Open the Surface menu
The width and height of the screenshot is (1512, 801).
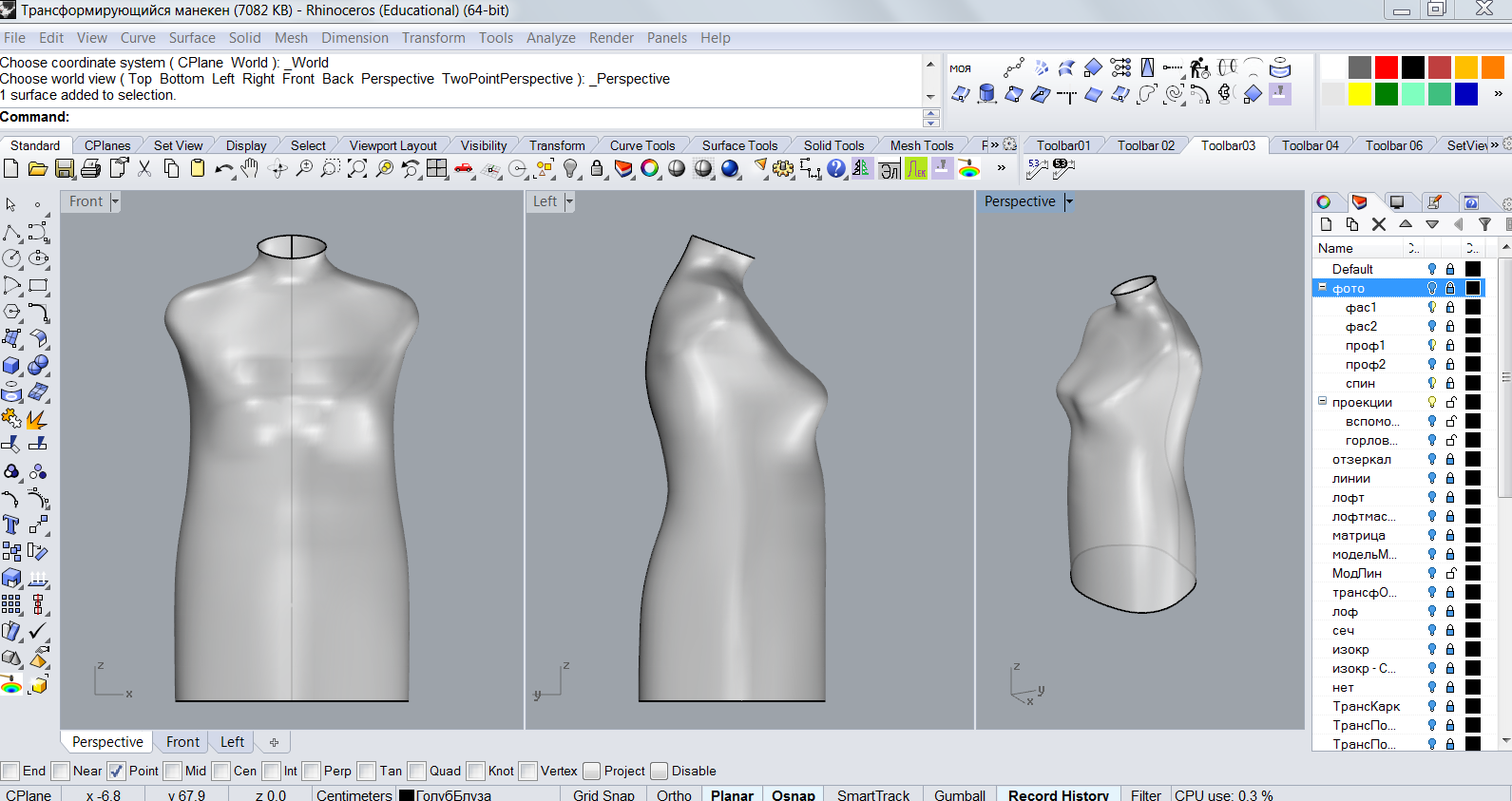tap(192, 38)
